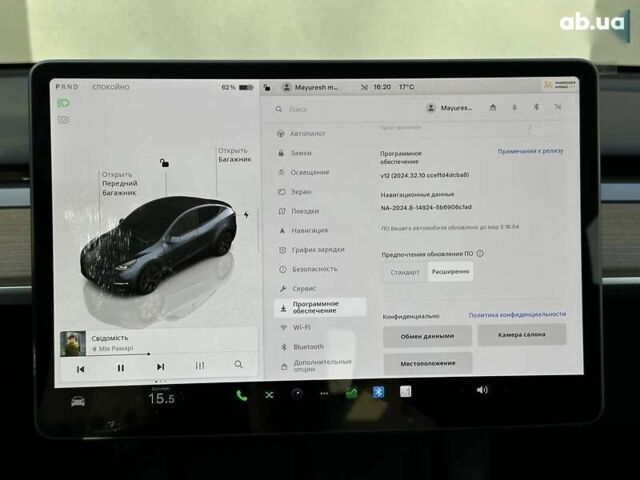Open the all apps three-dots icon

tap(324, 394)
